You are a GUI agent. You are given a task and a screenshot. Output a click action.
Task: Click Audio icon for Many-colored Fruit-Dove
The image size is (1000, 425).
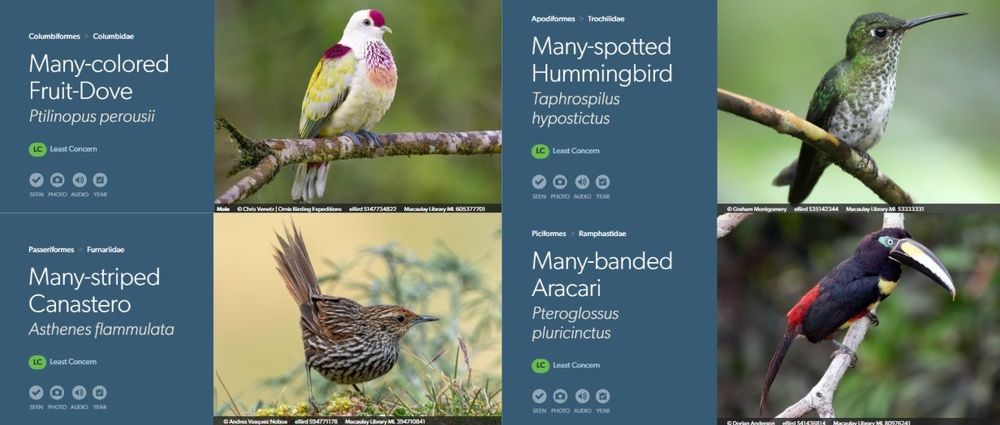[x=79, y=180]
